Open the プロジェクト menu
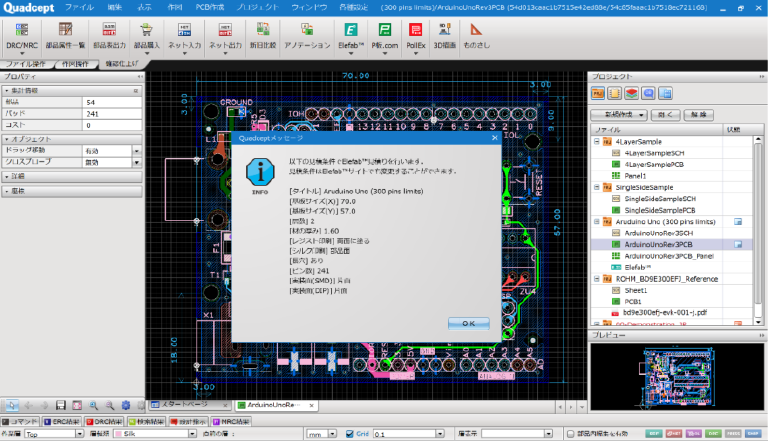This screenshot has height=441, width=768. click(258, 7)
